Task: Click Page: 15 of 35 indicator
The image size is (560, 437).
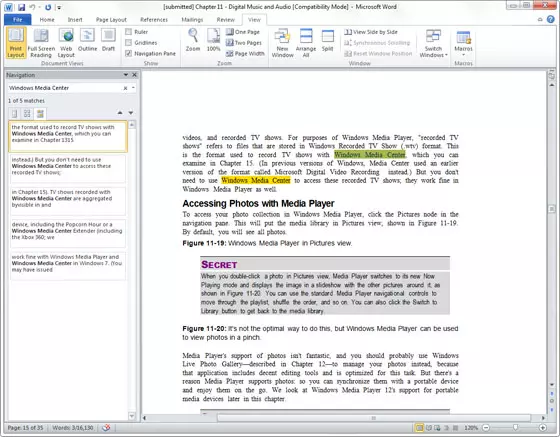Action: (x=25, y=427)
